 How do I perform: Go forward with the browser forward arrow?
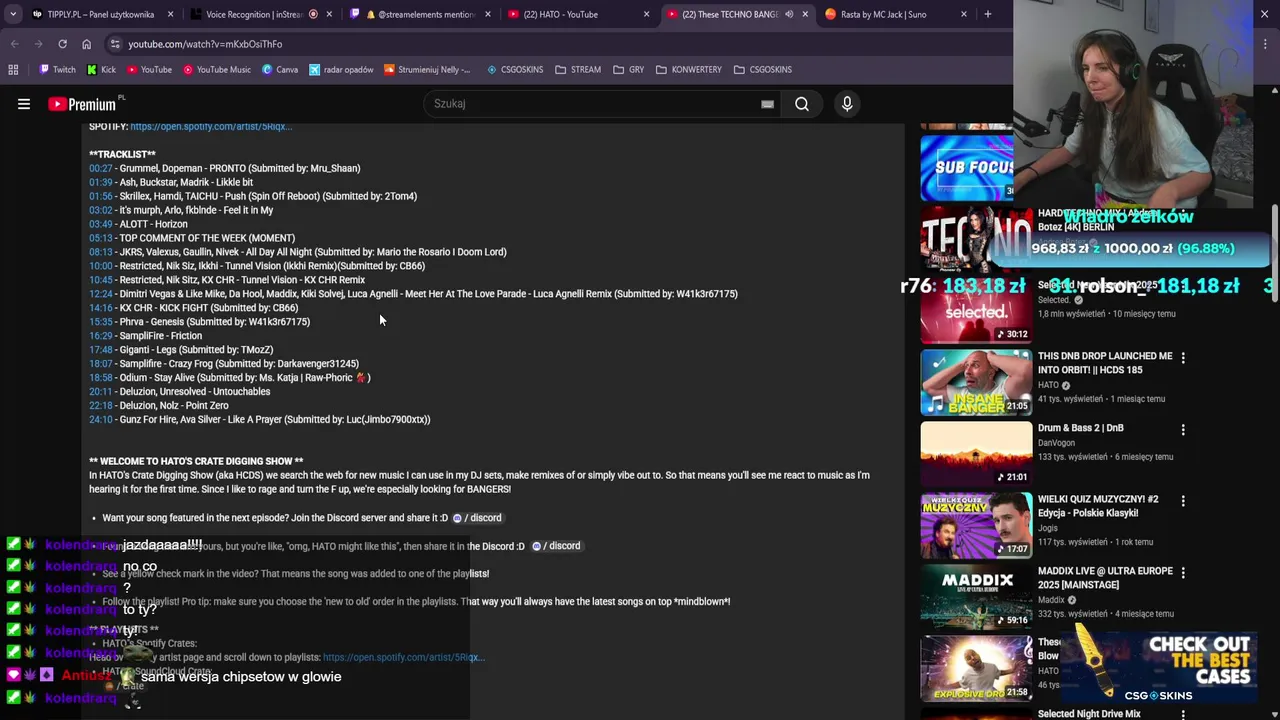pyautogui.click(x=38, y=44)
